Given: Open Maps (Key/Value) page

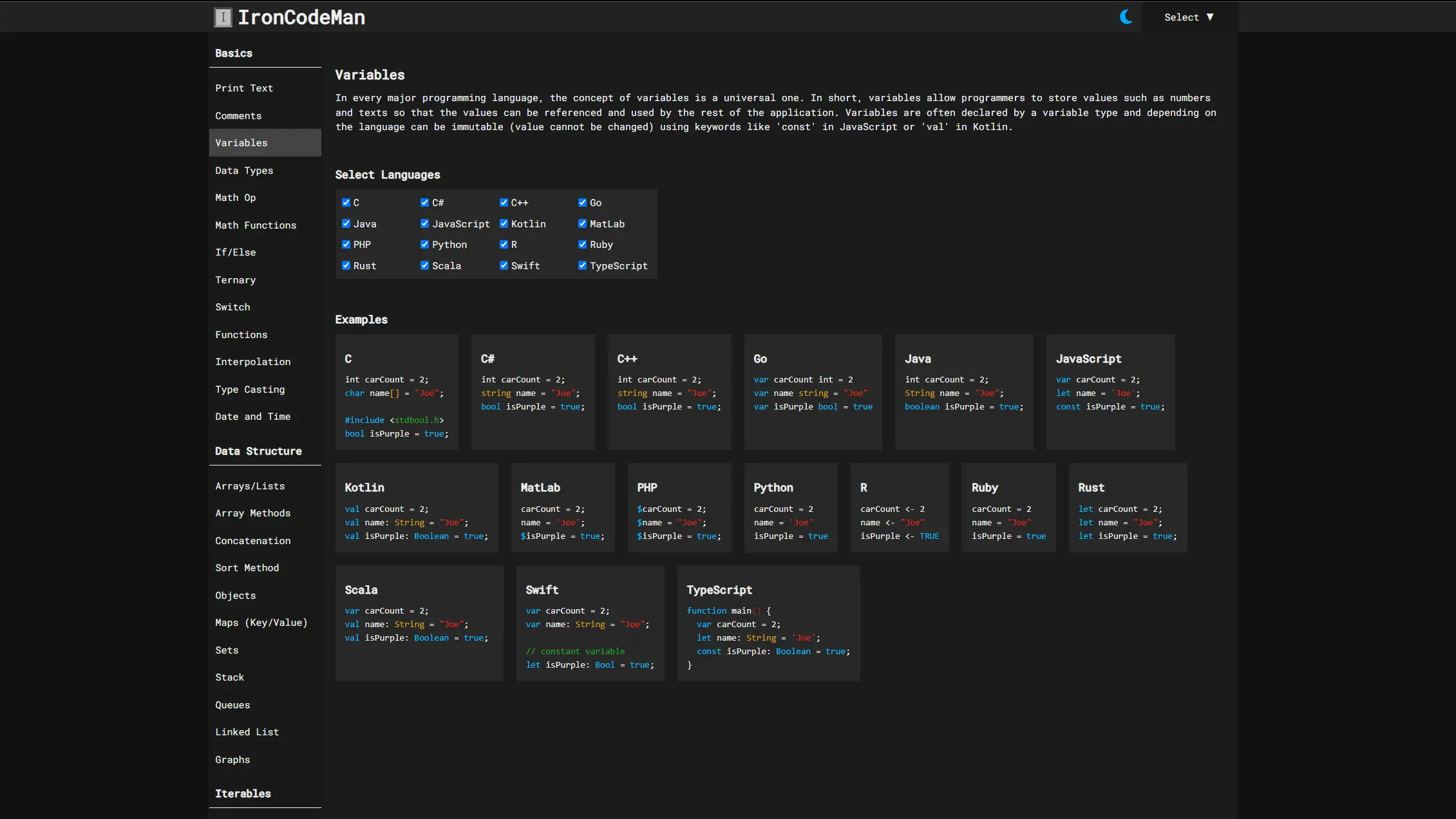Looking at the screenshot, I should [x=265, y=623].
